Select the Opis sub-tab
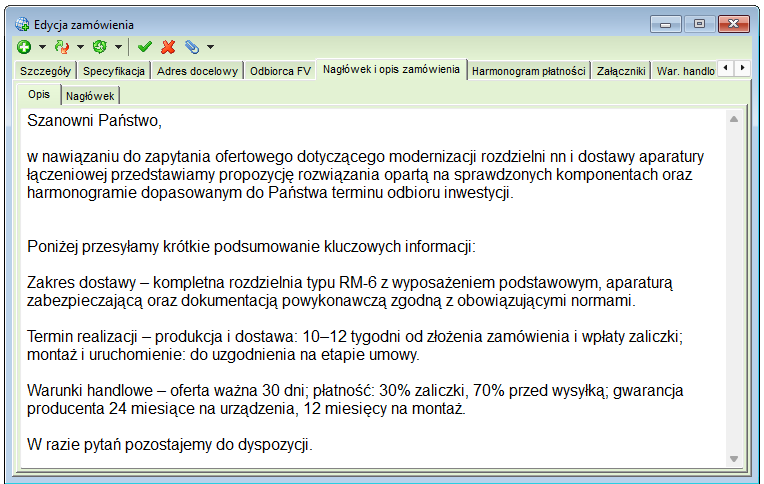This screenshot has height=484, width=764. 39,94
